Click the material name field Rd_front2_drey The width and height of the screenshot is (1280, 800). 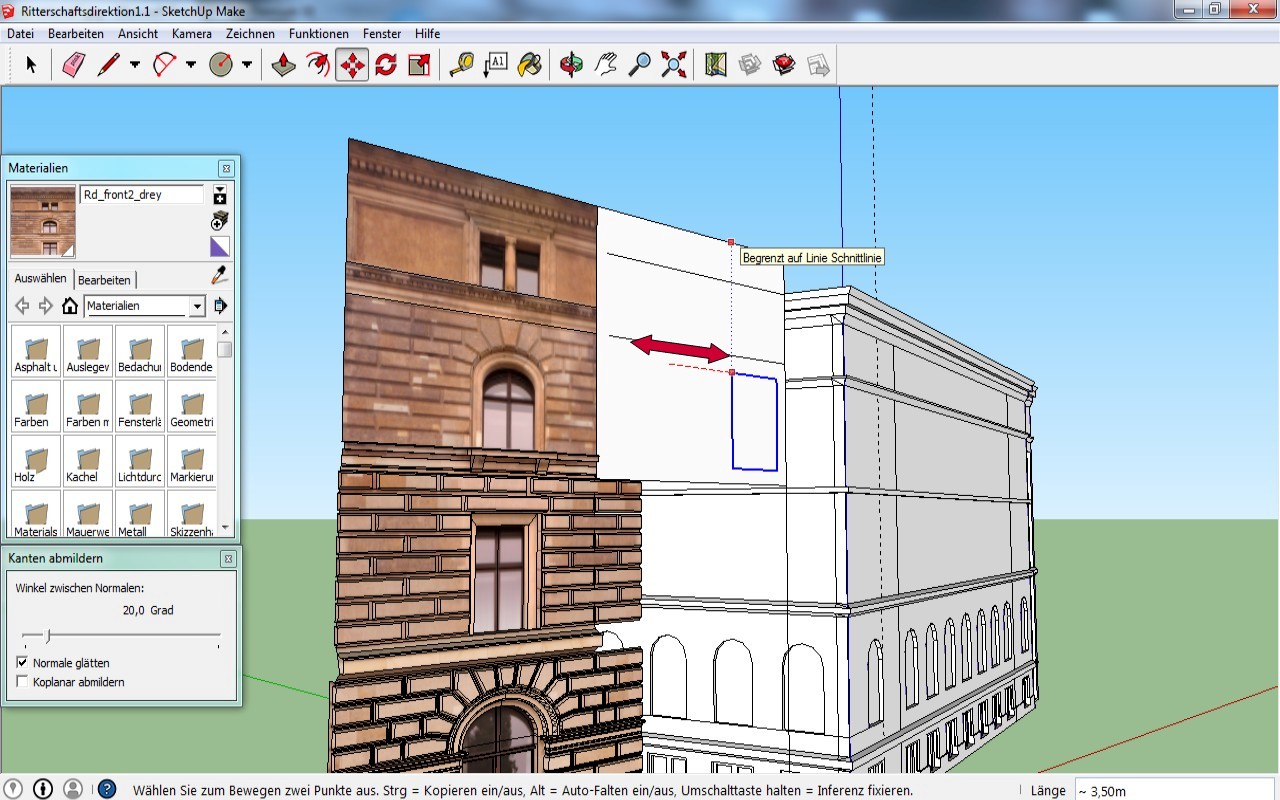point(142,195)
